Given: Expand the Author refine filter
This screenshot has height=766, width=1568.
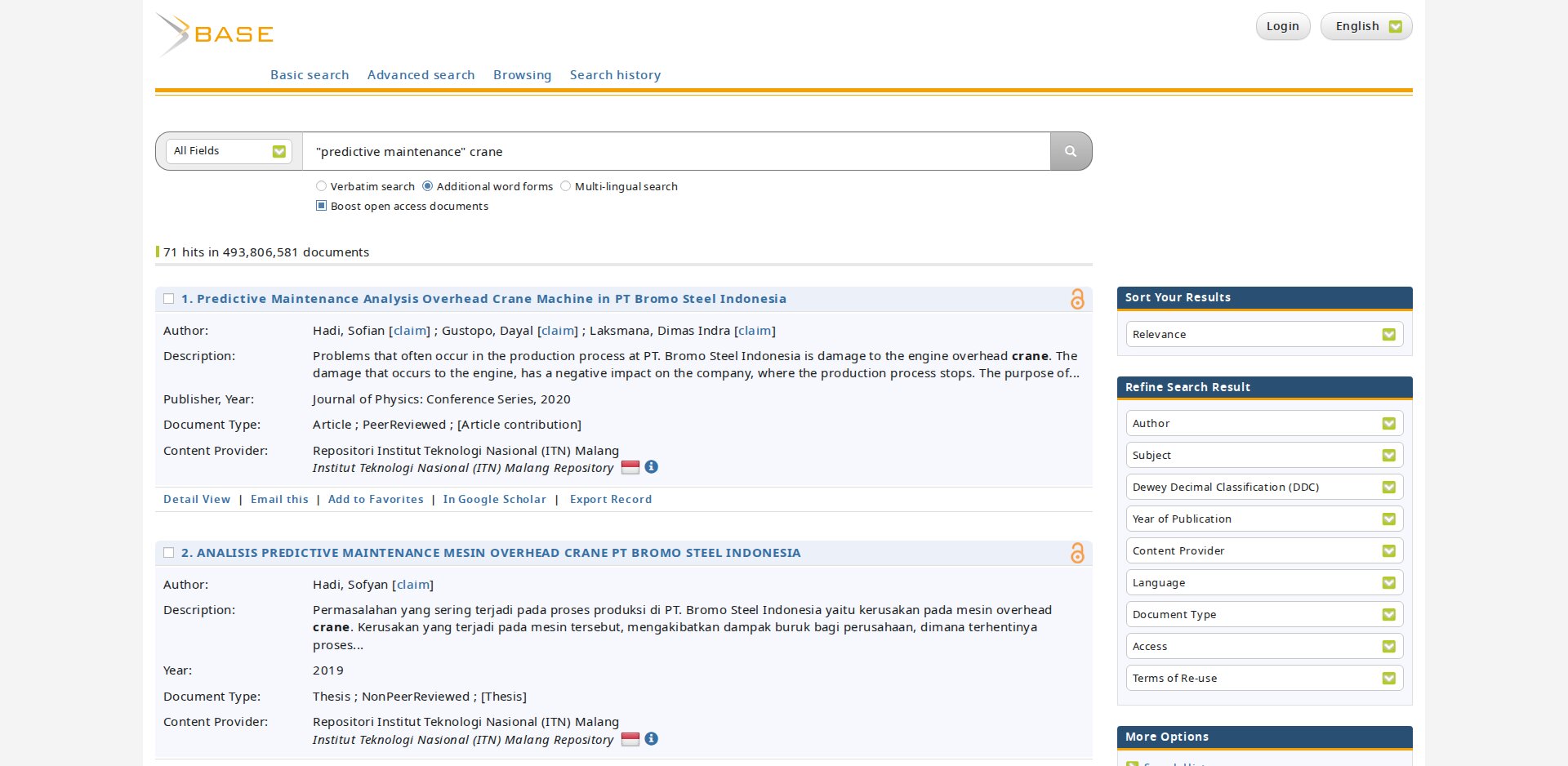Looking at the screenshot, I should 1264,423.
